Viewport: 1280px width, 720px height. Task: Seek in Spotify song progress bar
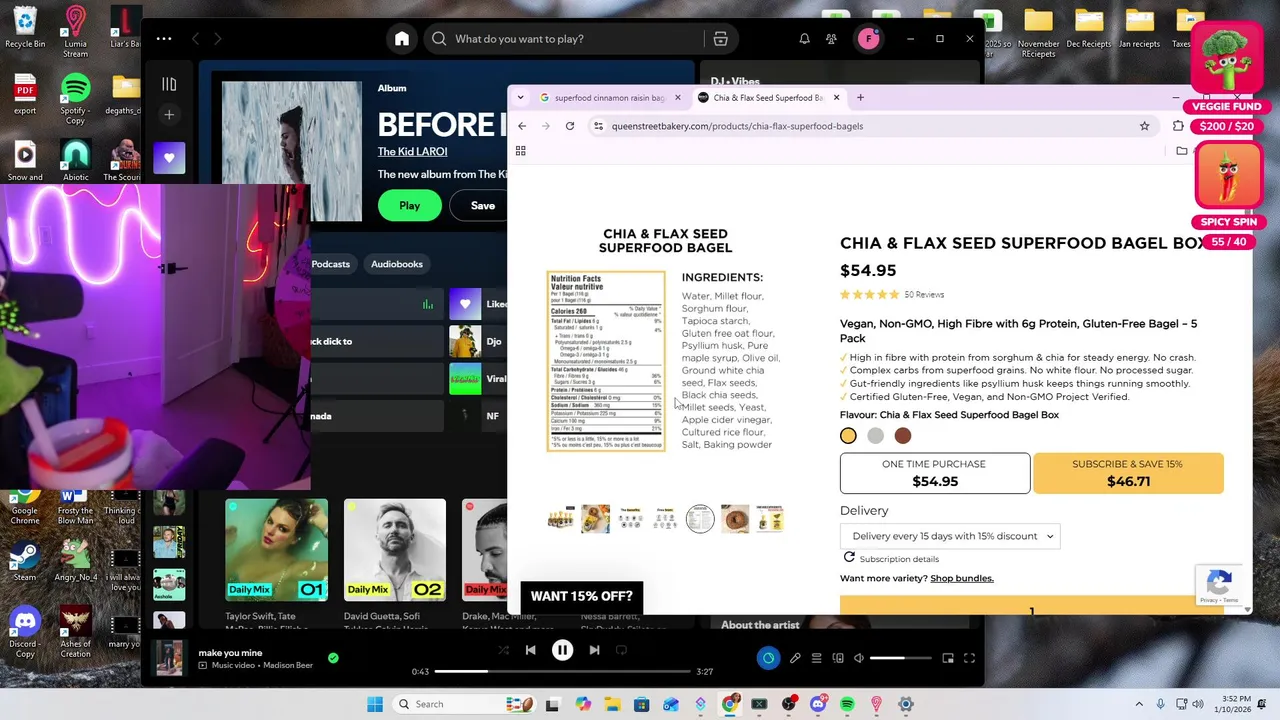562,671
